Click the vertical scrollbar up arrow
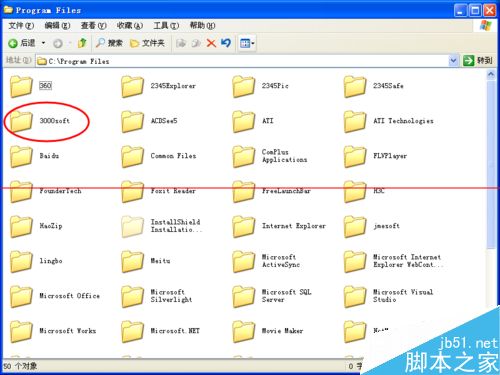The height and width of the screenshot is (375, 500). 491,75
